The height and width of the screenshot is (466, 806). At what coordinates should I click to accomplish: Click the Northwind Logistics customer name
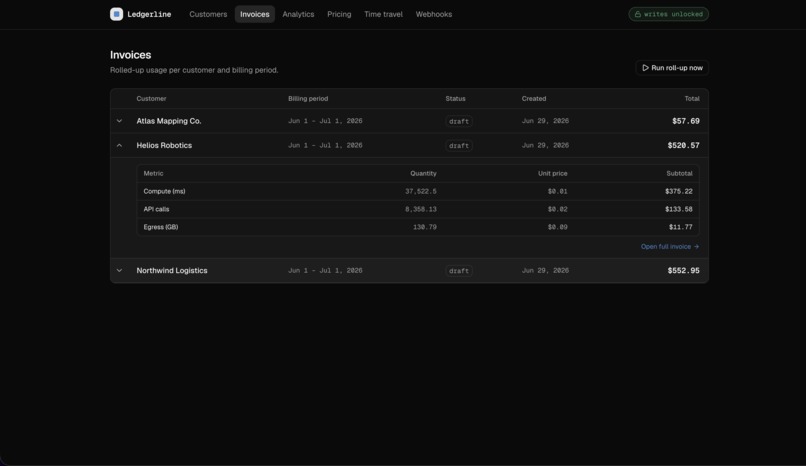(172, 271)
